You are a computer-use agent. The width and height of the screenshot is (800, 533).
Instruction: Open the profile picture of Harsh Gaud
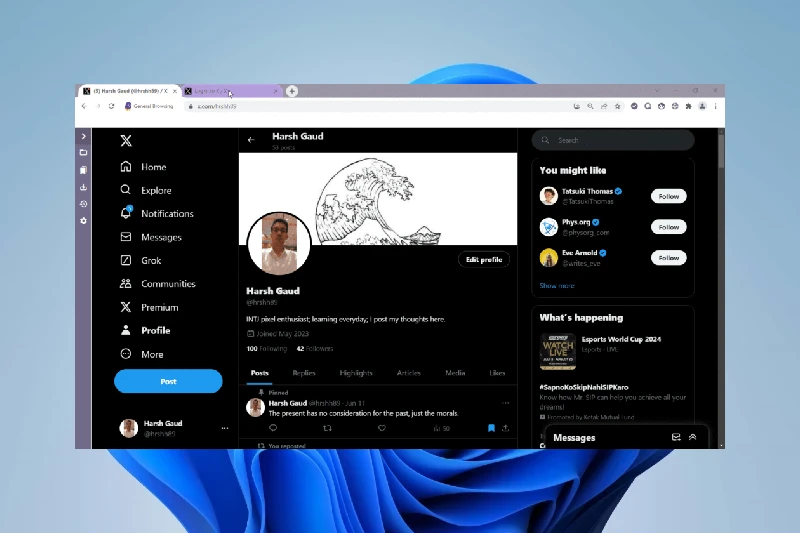click(279, 244)
